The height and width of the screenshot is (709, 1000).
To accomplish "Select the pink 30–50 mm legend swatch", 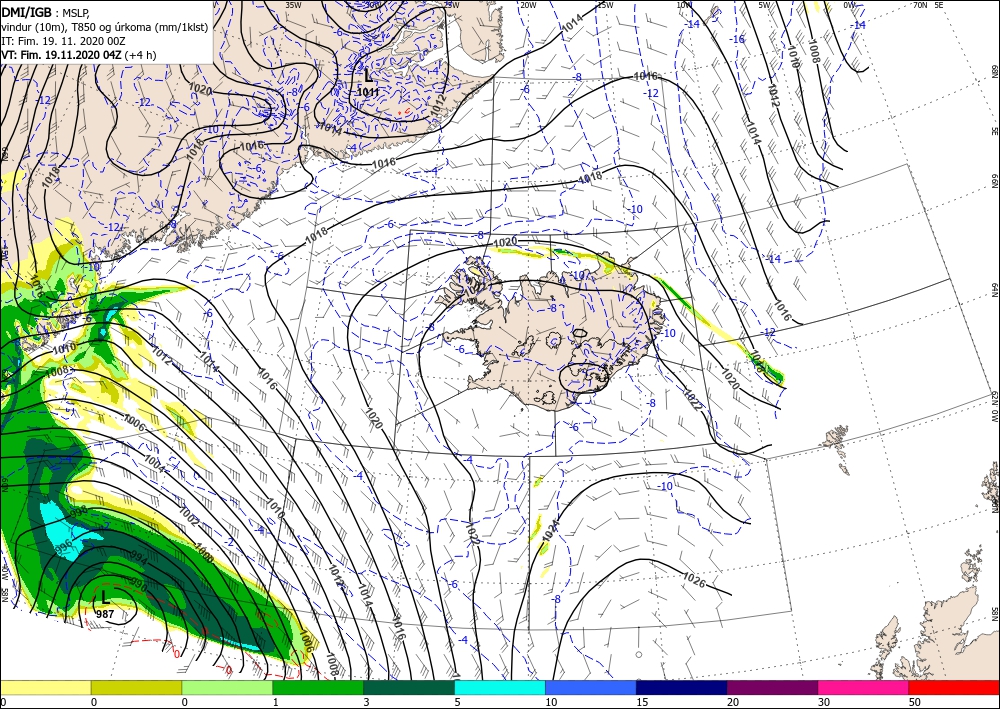I will pos(864,687).
